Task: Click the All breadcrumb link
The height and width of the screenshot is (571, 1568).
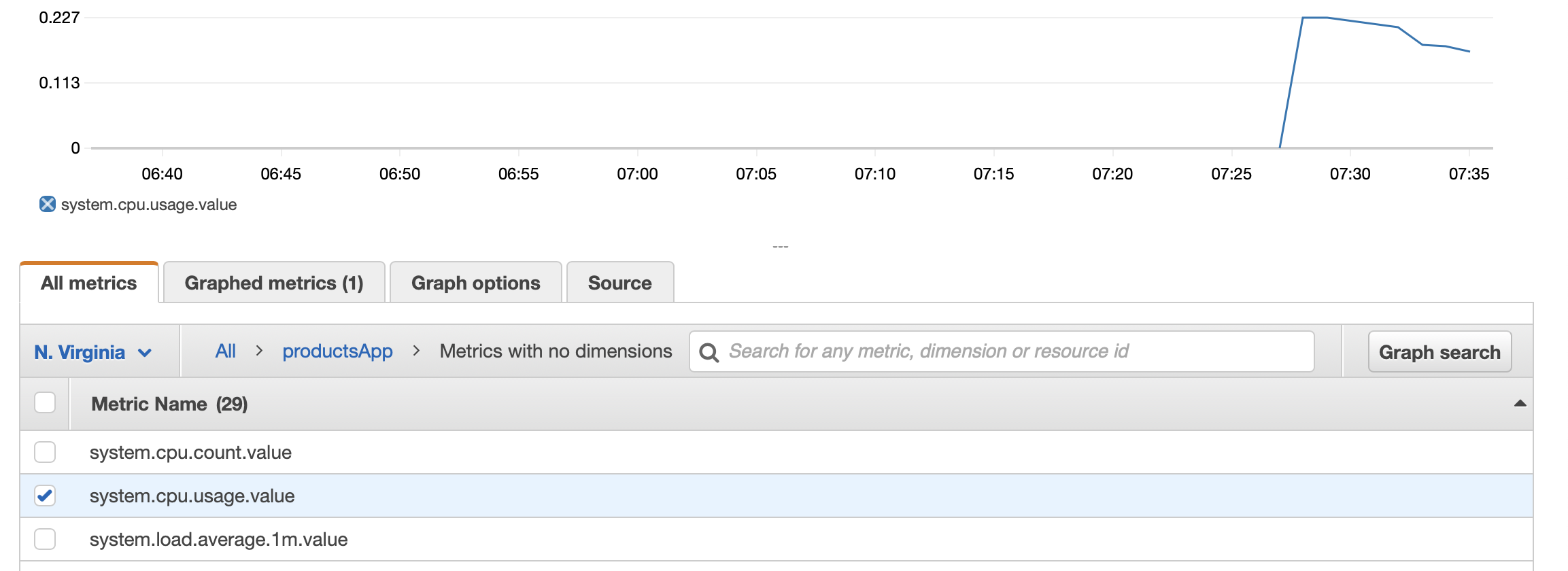Action: click(226, 351)
